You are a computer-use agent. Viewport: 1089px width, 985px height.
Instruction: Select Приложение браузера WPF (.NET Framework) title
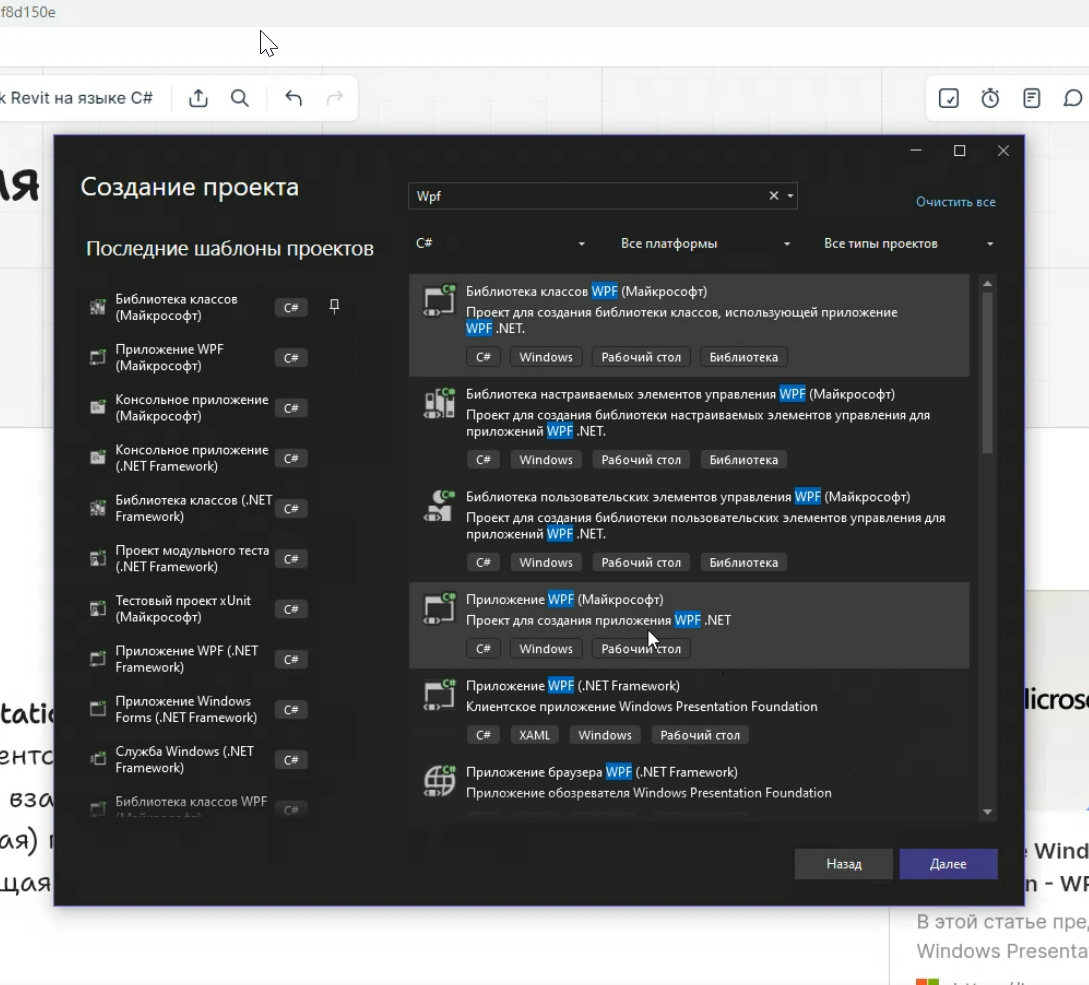601,772
